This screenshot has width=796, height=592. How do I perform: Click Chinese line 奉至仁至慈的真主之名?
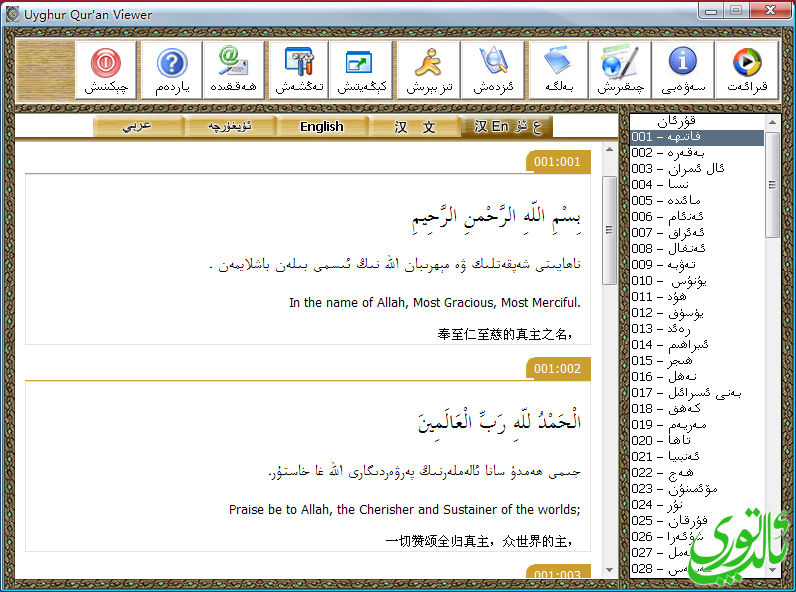click(x=505, y=334)
